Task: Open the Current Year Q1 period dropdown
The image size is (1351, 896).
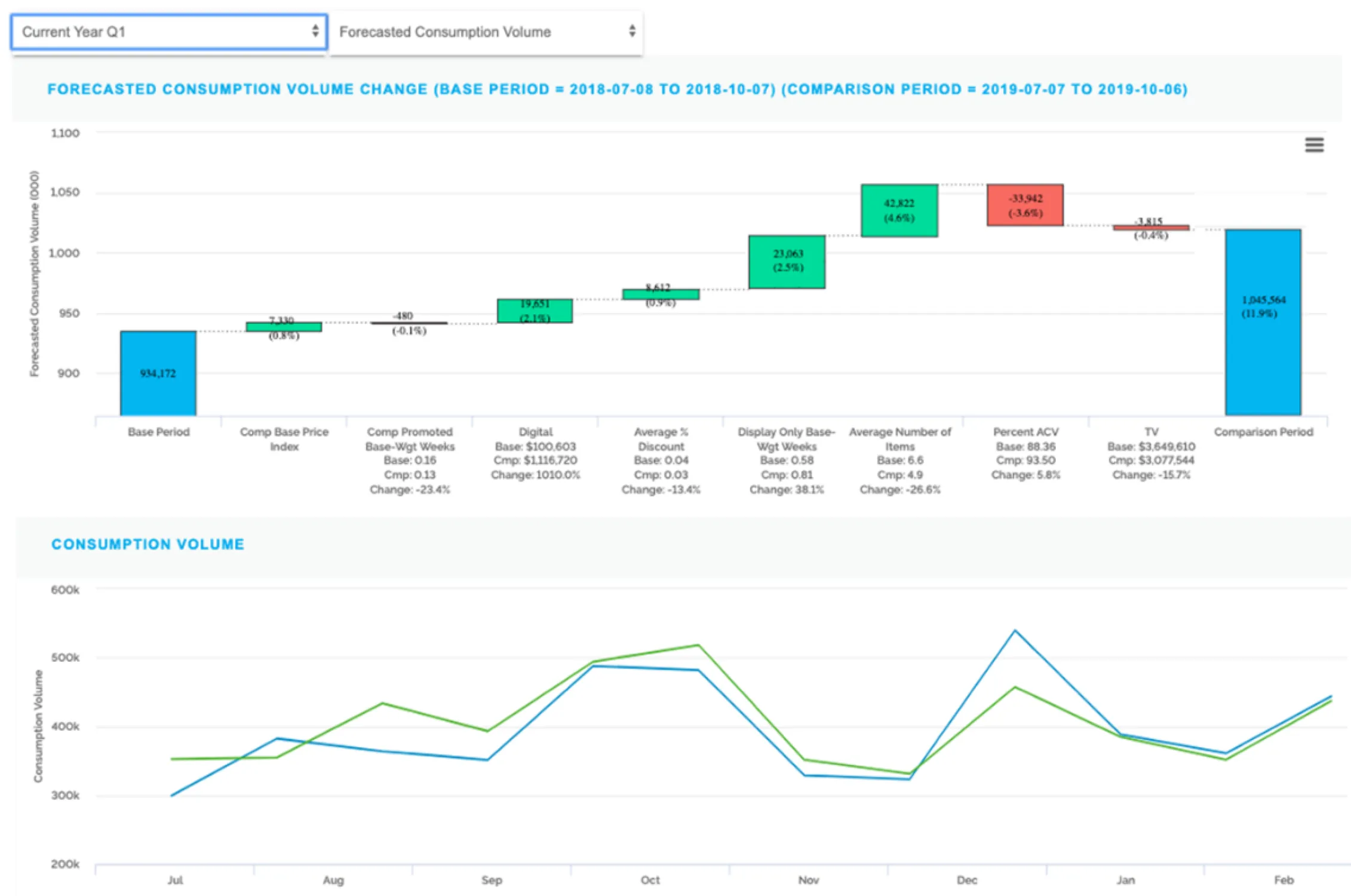Action: click(x=169, y=32)
